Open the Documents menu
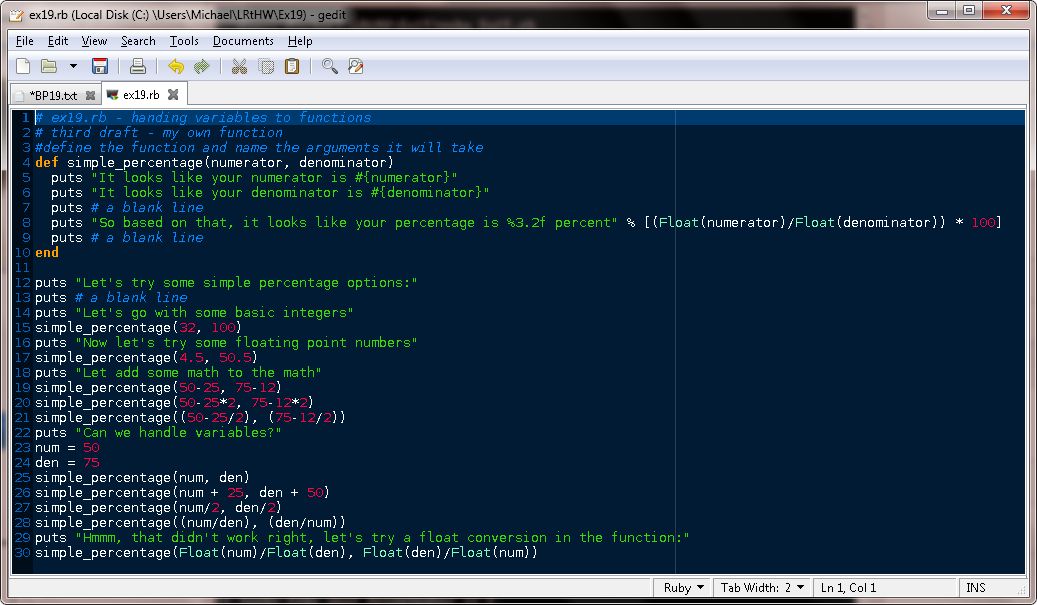 243,41
